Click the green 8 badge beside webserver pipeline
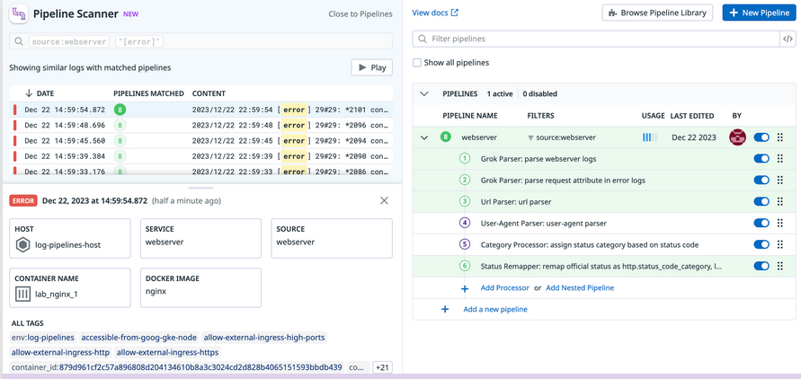 (x=445, y=137)
